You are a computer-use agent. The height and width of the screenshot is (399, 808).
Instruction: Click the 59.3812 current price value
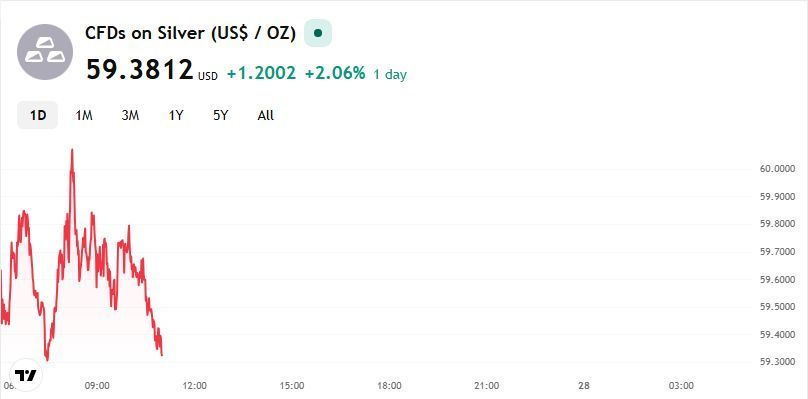click(140, 70)
